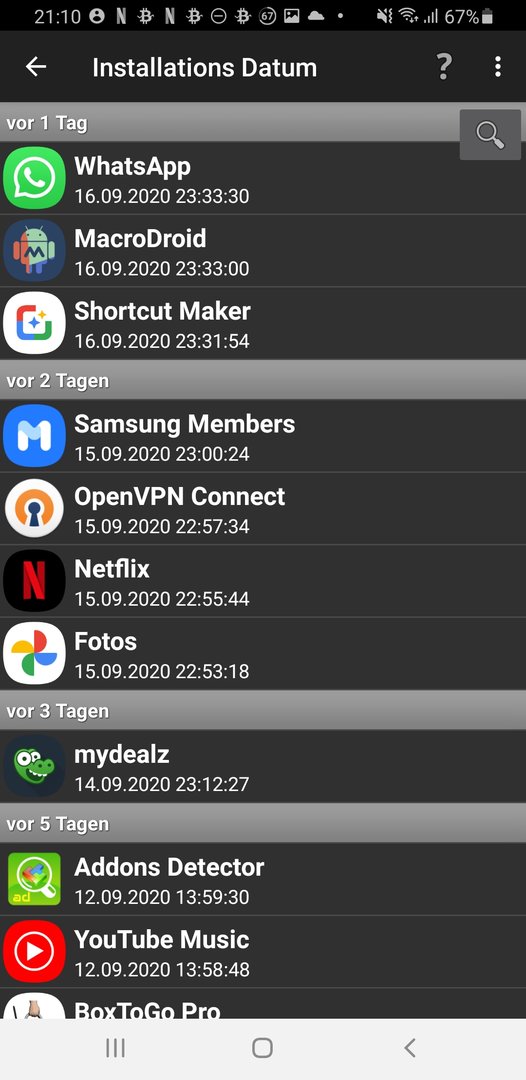The height and width of the screenshot is (1080, 526).
Task: Tap the WhatsApp app icon
Action: [x=34, y=178]
